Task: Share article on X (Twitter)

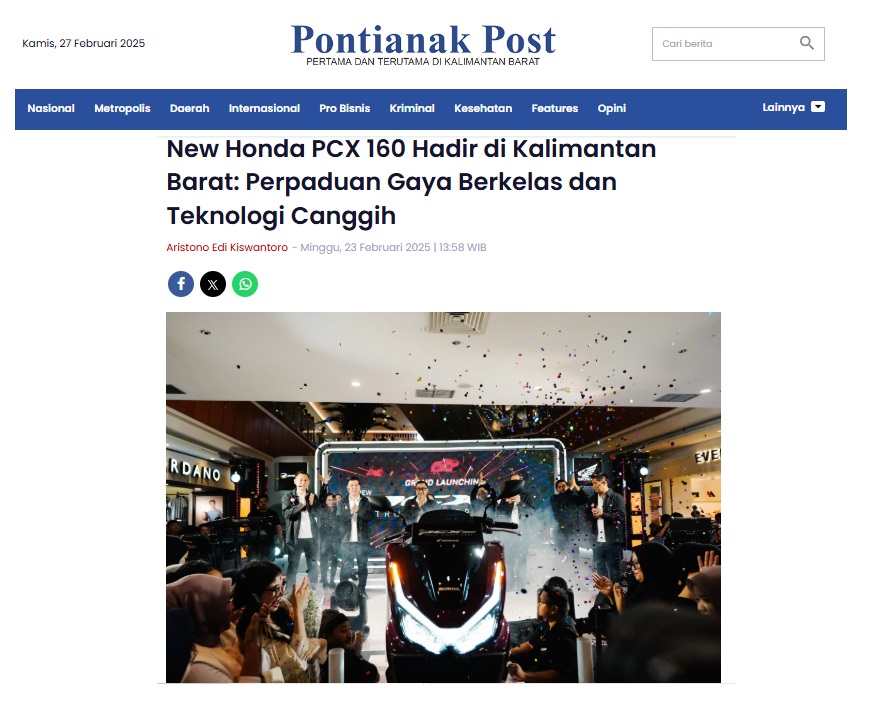Action: [x=213, y=284]
